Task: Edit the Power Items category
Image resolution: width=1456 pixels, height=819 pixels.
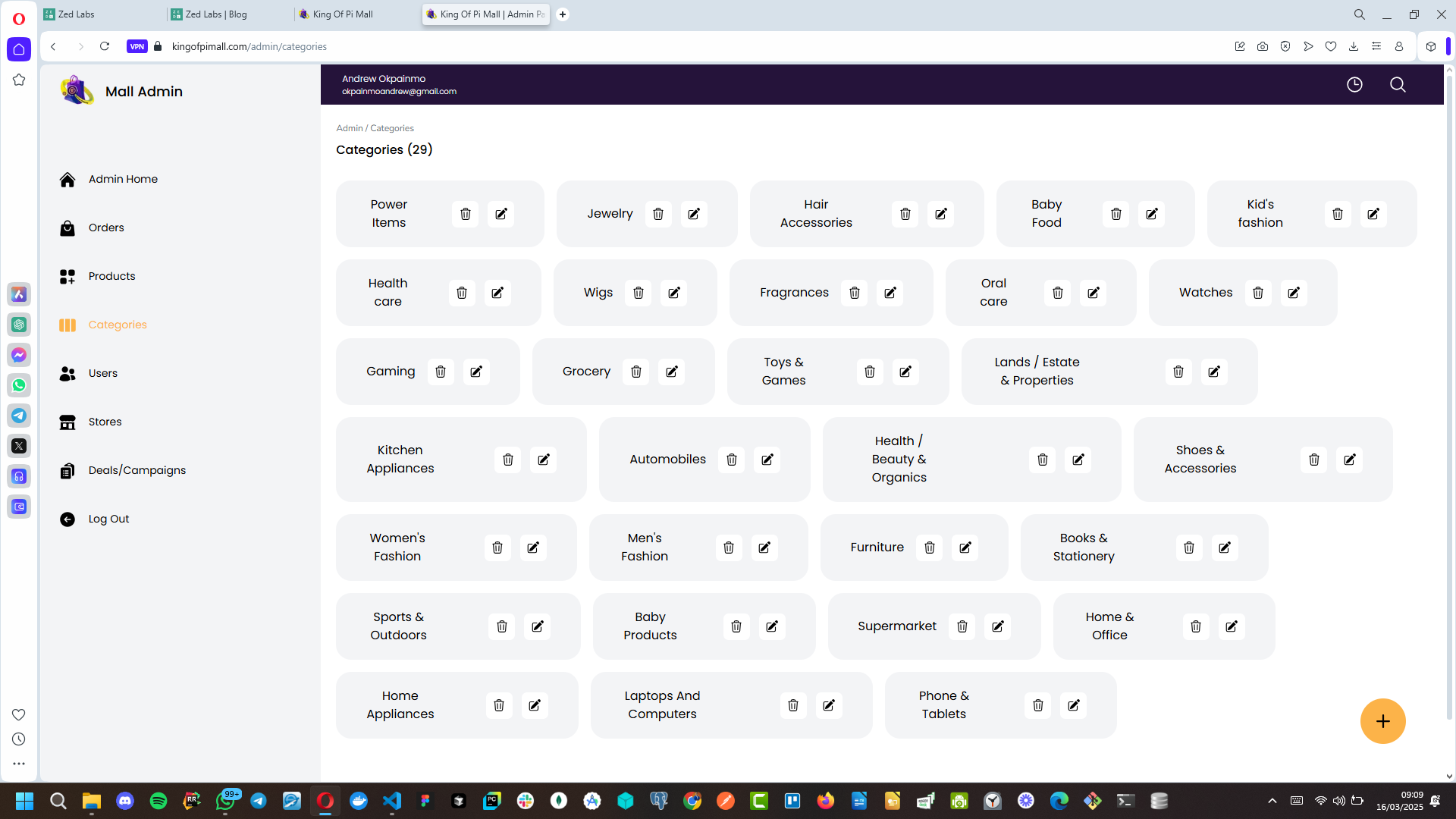Action: tap(501, 214)
